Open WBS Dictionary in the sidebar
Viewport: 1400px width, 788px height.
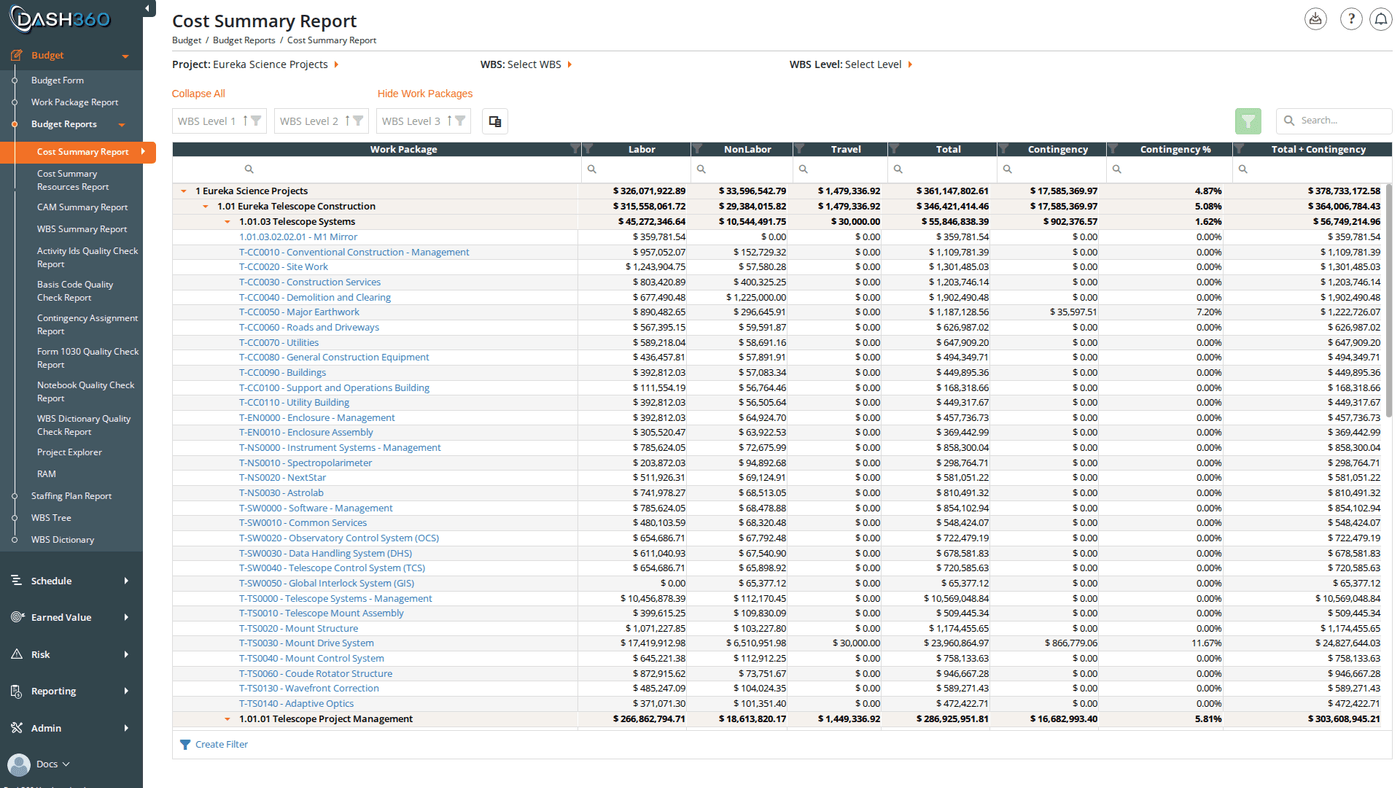click(x=62, y=540)
